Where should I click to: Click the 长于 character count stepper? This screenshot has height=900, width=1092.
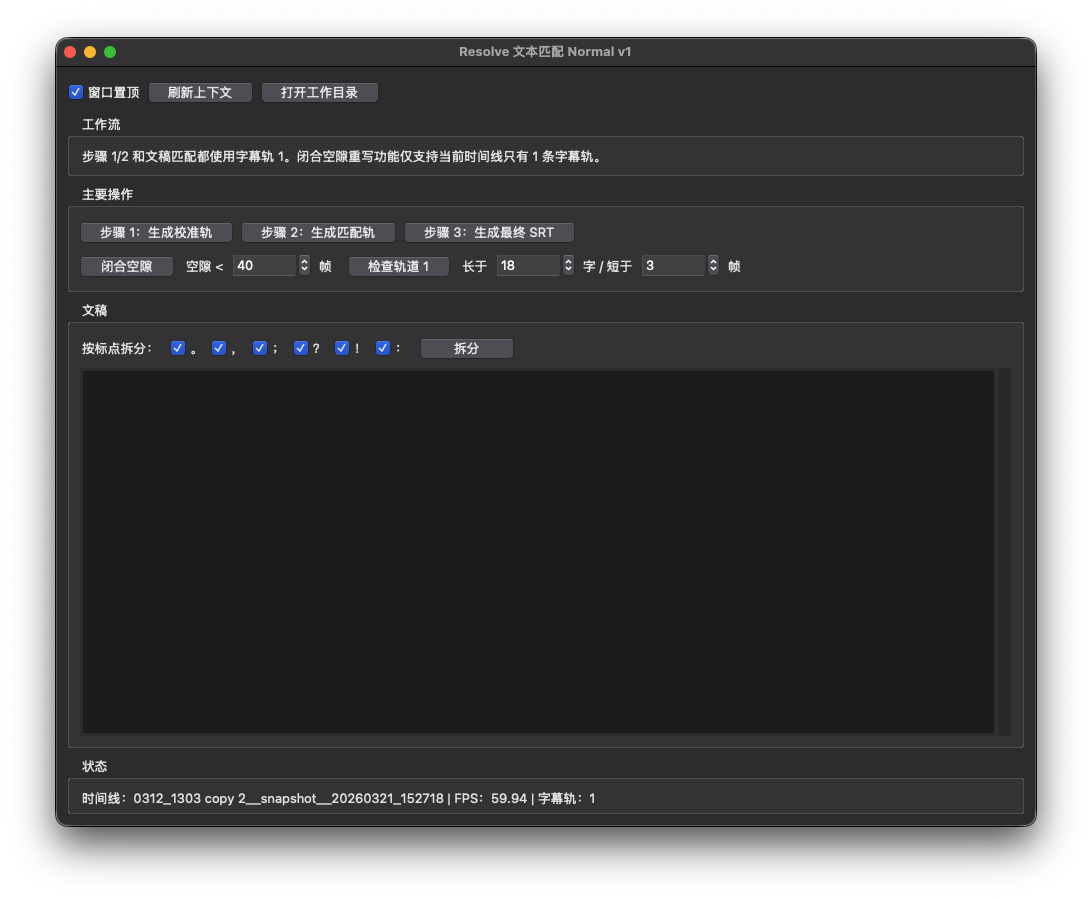tap(569, 266)
